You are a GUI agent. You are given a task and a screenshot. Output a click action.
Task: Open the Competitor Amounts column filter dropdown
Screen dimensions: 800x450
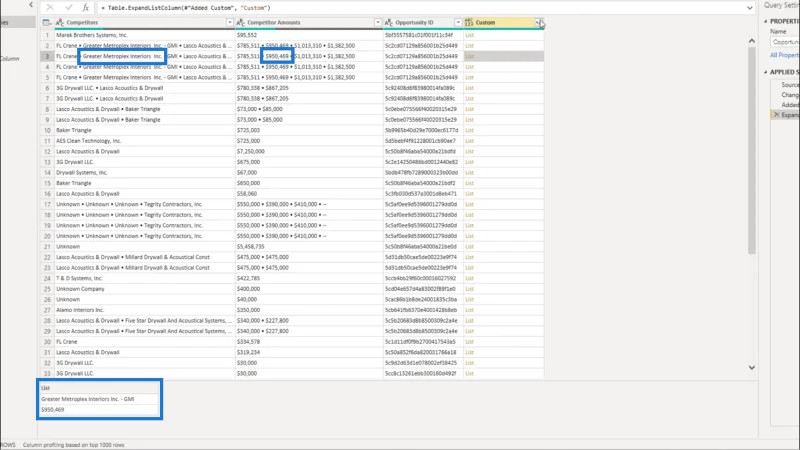coord(378,22)
